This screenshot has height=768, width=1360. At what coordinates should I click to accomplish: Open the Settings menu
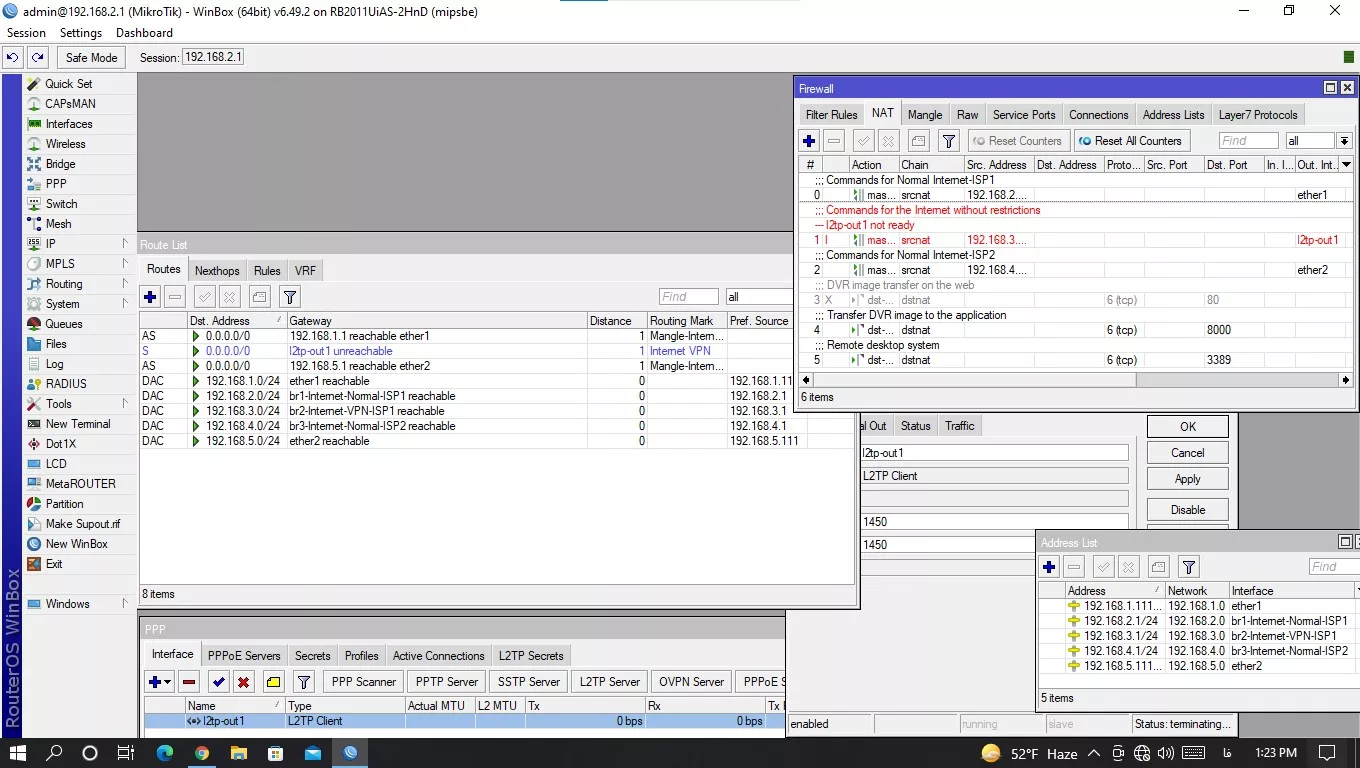(81, 33)
